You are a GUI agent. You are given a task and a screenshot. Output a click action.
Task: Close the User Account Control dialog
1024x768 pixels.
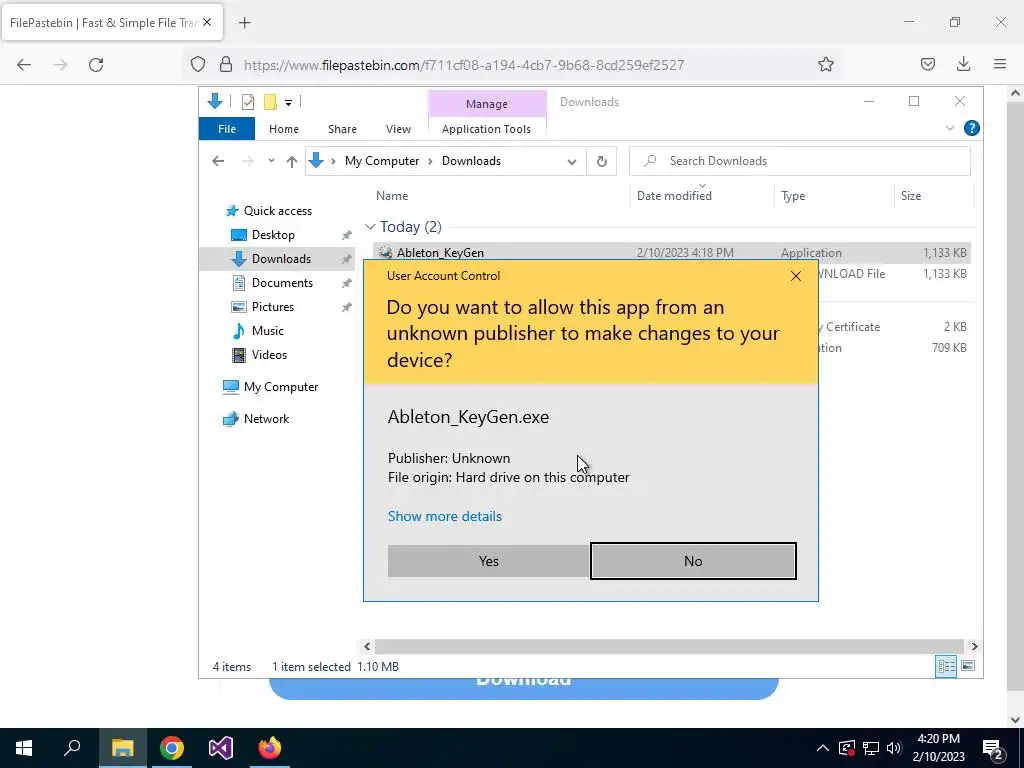[x=795, y=276]
